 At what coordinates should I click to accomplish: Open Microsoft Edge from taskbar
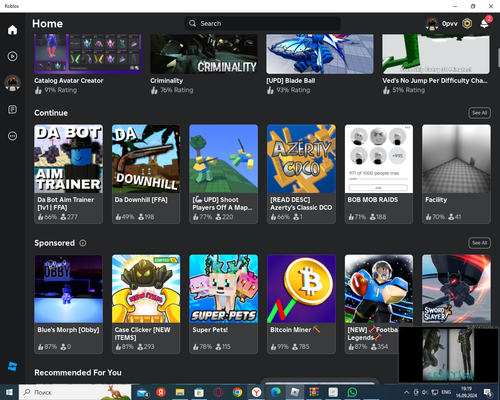[275, 392]
